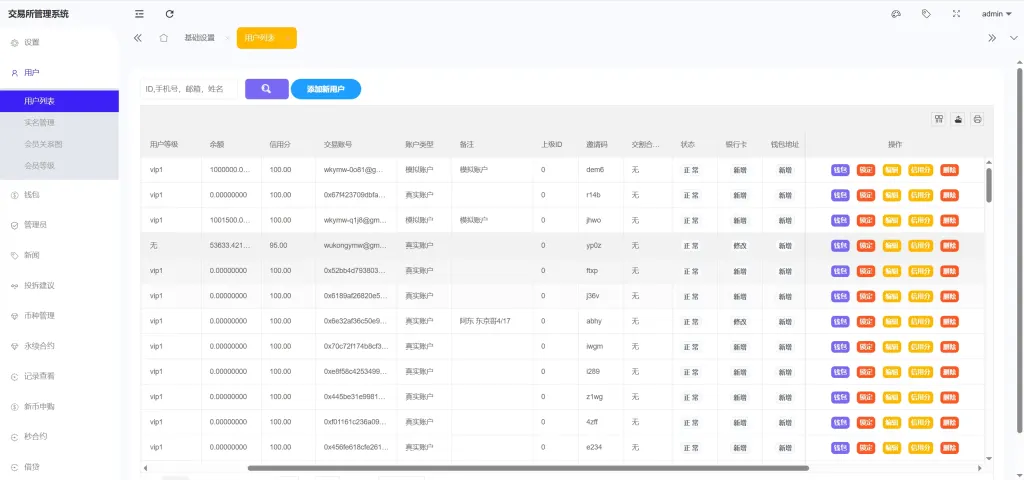Open the 秒合约 sidebar menu
Viewport: 1024px width, 480px height.
pyautogui.click(x=59, y=436)
